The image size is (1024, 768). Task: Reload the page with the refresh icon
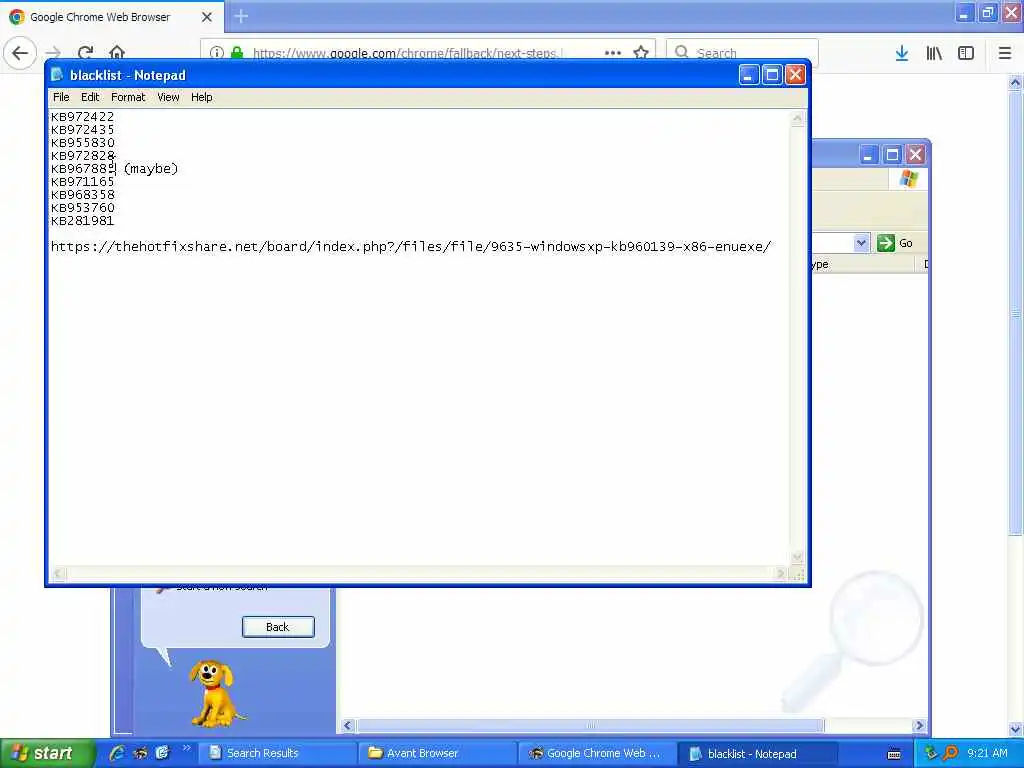[86, 53]
